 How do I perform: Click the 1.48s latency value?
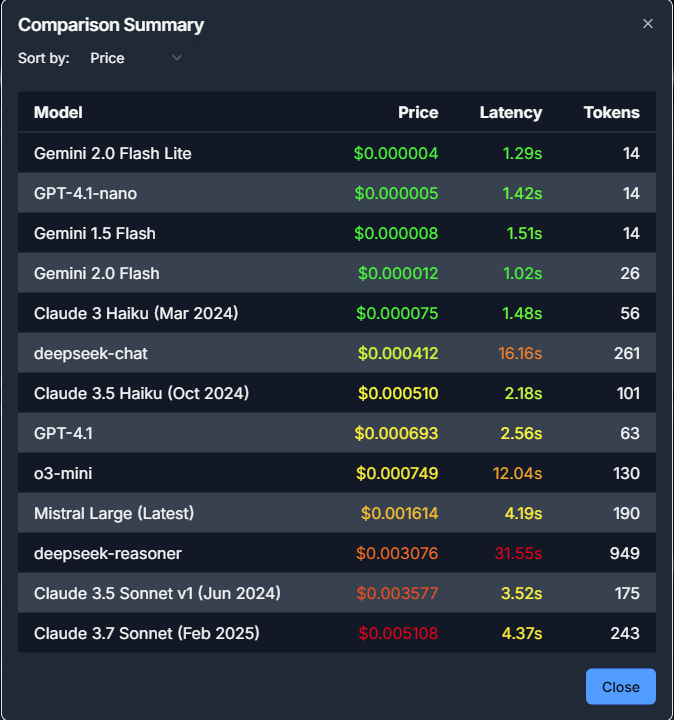pos(522,313)
